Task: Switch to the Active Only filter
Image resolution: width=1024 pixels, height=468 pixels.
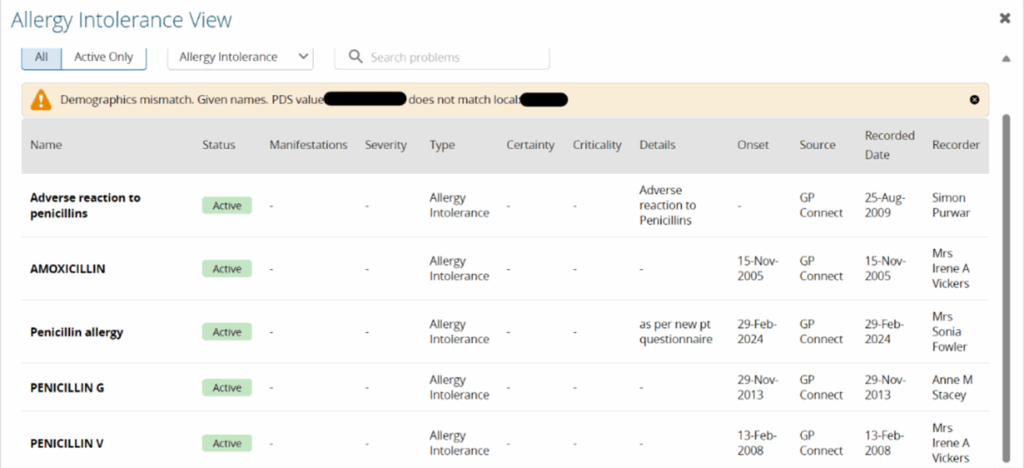Action: (104, 57)
